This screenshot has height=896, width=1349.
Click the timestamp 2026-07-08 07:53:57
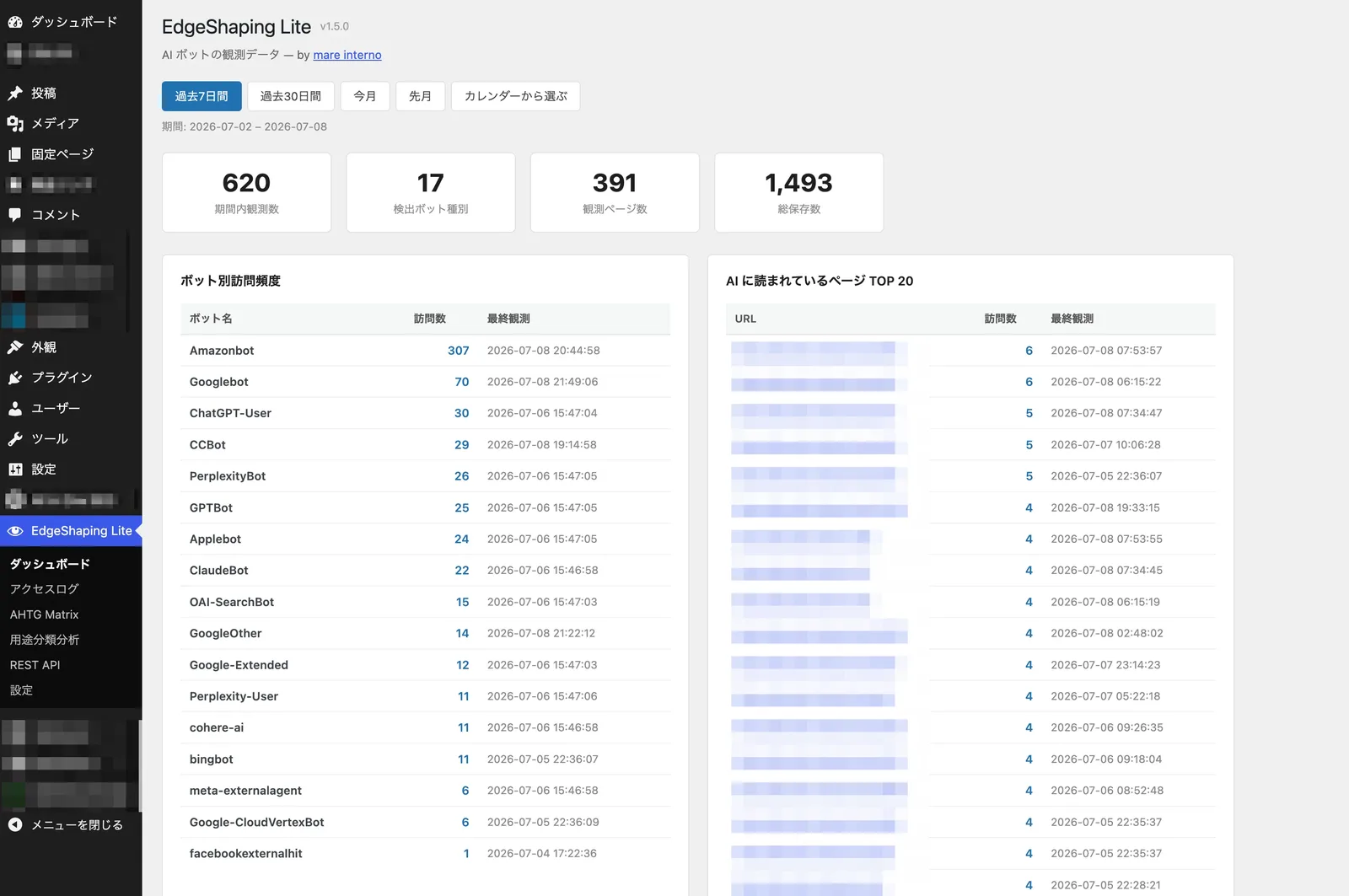pos(1106,351)
